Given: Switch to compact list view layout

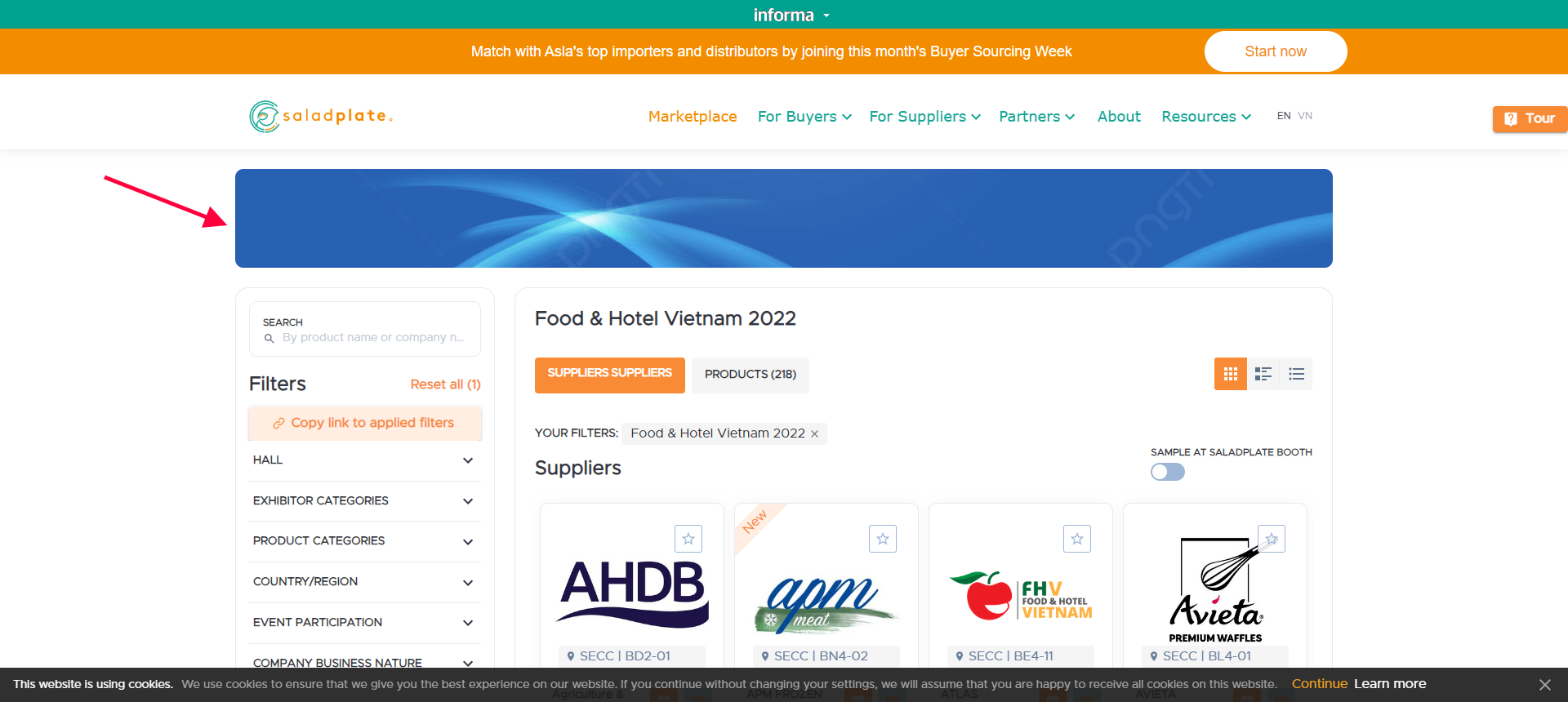Looking at the screenshot, I should pyautogui.click(x=1296, y=374).
